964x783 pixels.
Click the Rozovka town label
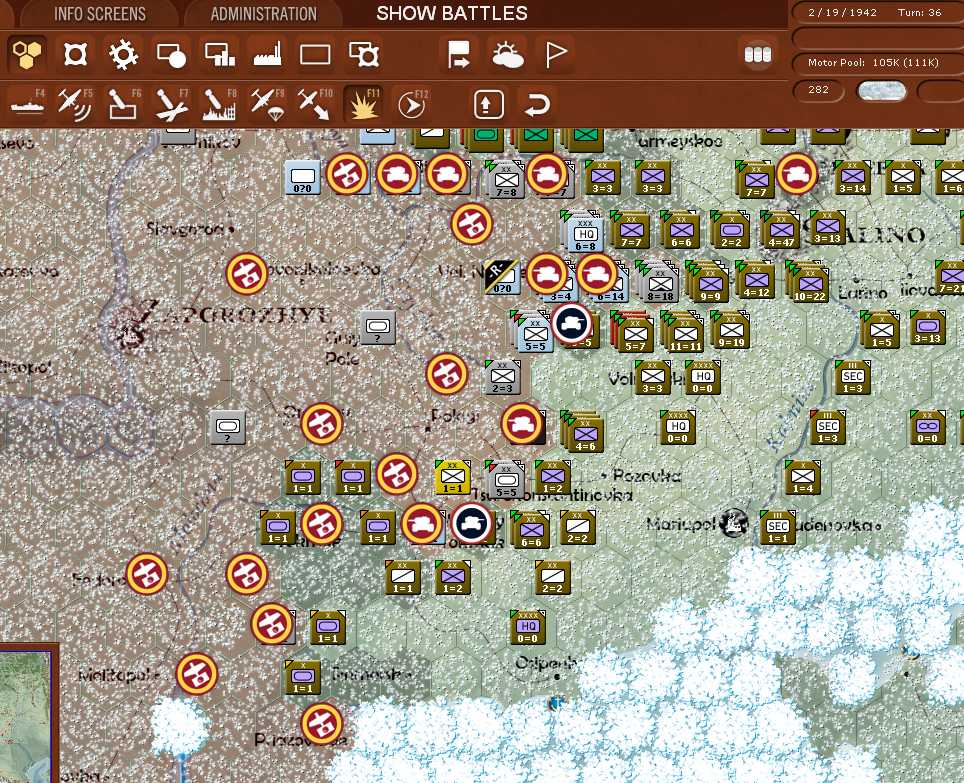[x=646, y=475]
